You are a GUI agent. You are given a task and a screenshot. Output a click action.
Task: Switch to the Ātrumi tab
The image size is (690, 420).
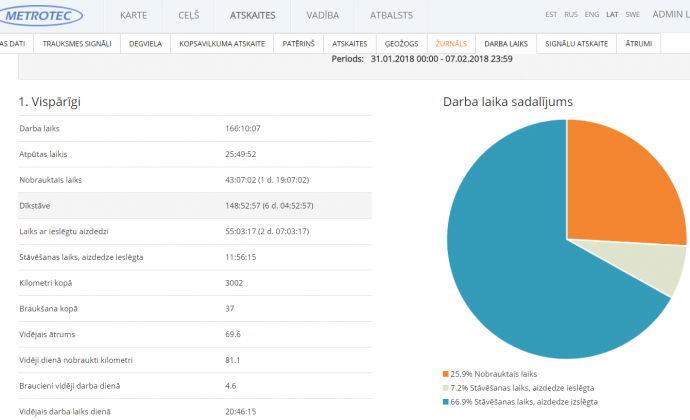coord(638,44)
